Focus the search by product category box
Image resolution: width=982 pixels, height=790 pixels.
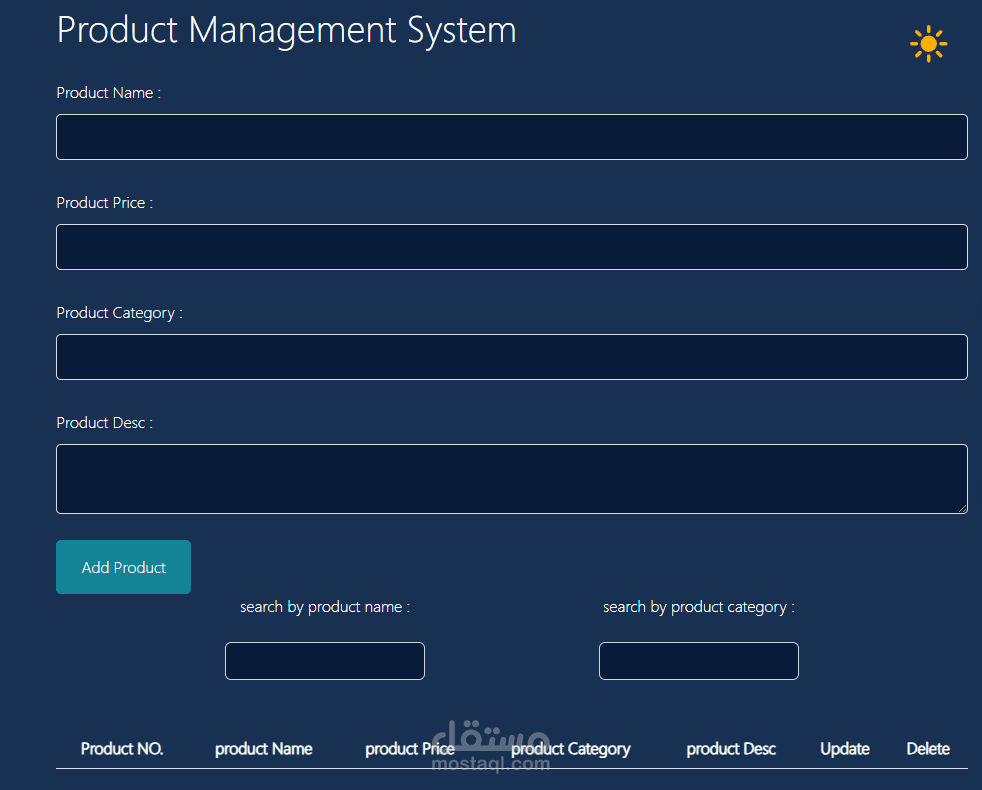point(698,660)
